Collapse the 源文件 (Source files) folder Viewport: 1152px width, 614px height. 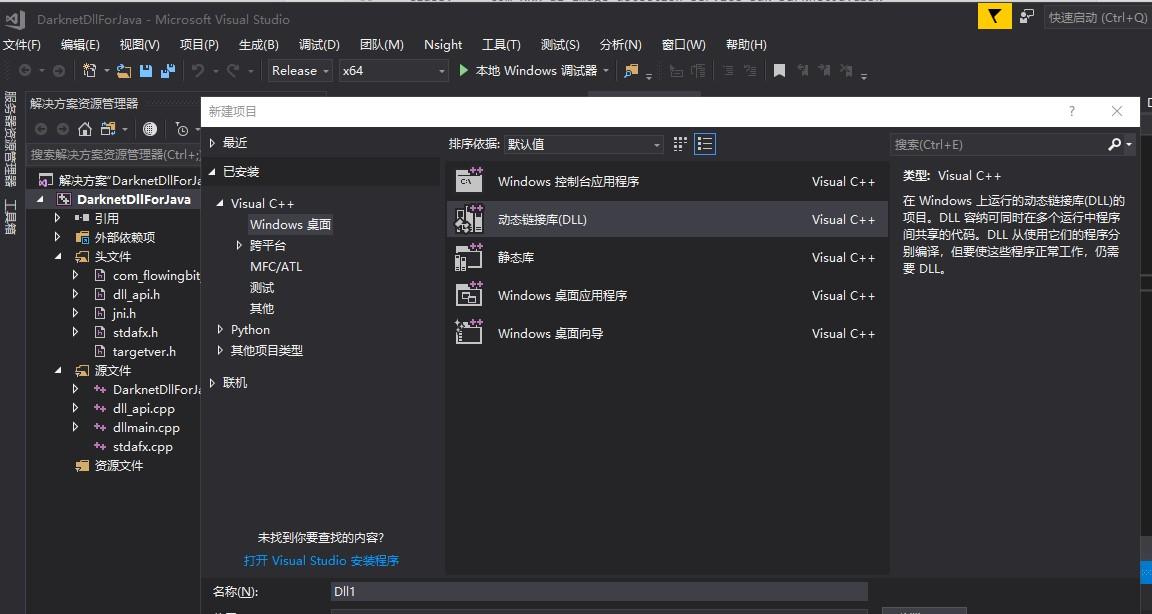point(58,370)
